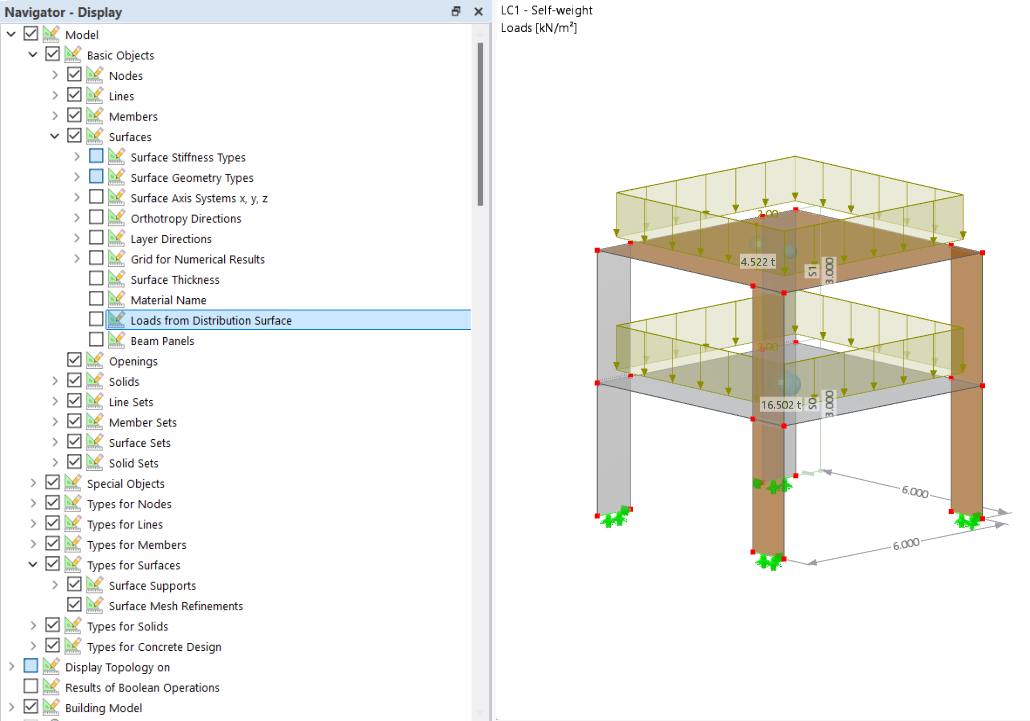Click the icon next to Layer Directions
1030x721 pixels.
116,238
